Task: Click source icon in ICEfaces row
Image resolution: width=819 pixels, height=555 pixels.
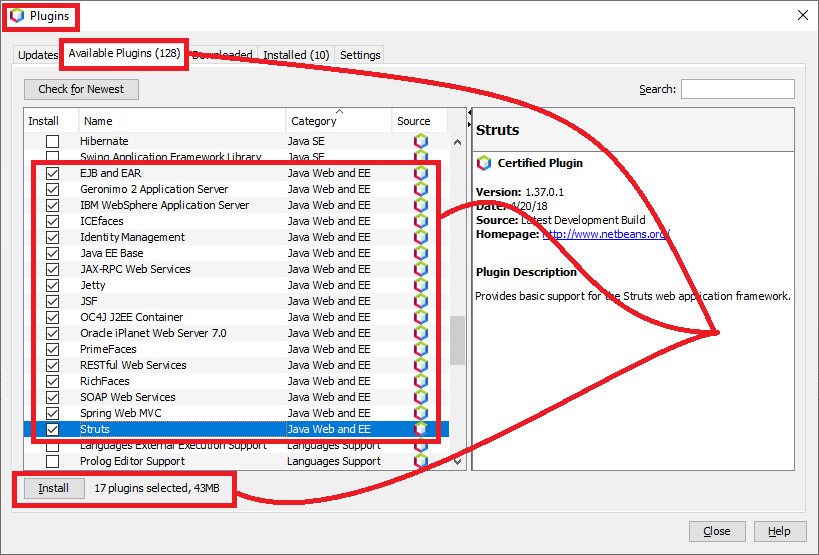Action: pyautogui.click(x=420, y=221)
